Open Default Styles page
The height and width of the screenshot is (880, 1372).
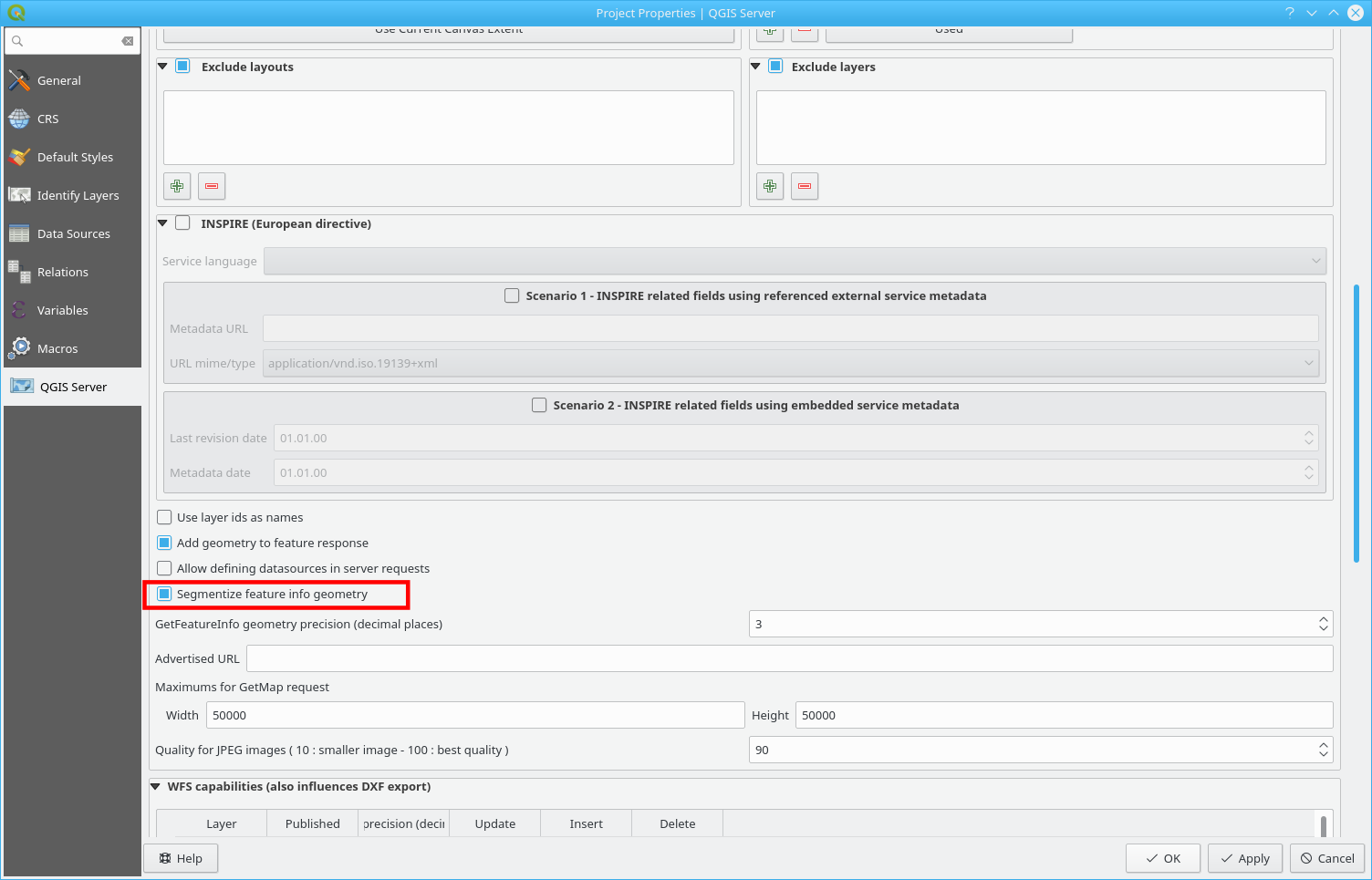pyautogui.click(x=72, y=157)
